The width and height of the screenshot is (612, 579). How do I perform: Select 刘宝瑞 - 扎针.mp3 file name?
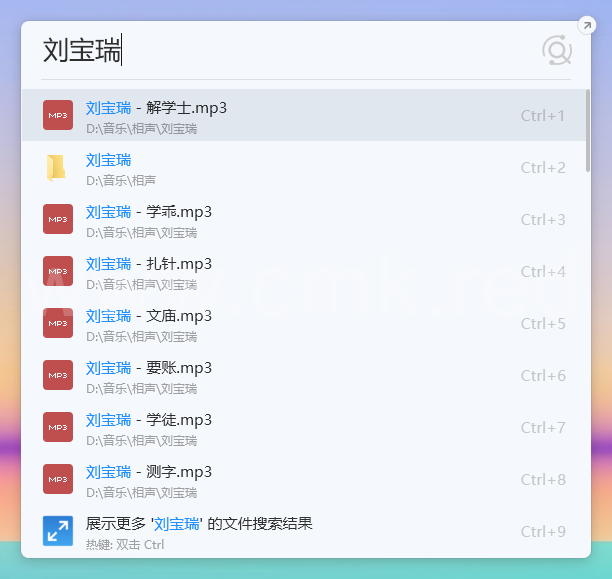[148, 264]
